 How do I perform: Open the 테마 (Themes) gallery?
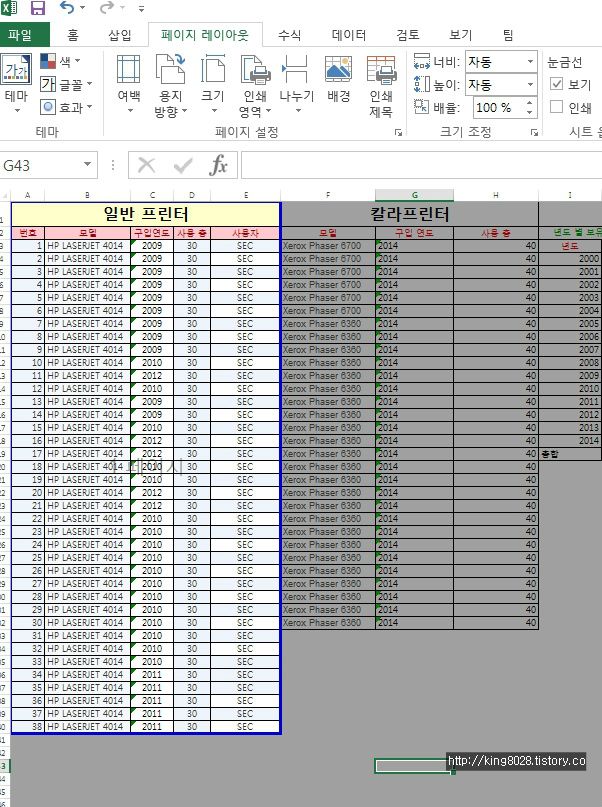click(x=16, y=83)
